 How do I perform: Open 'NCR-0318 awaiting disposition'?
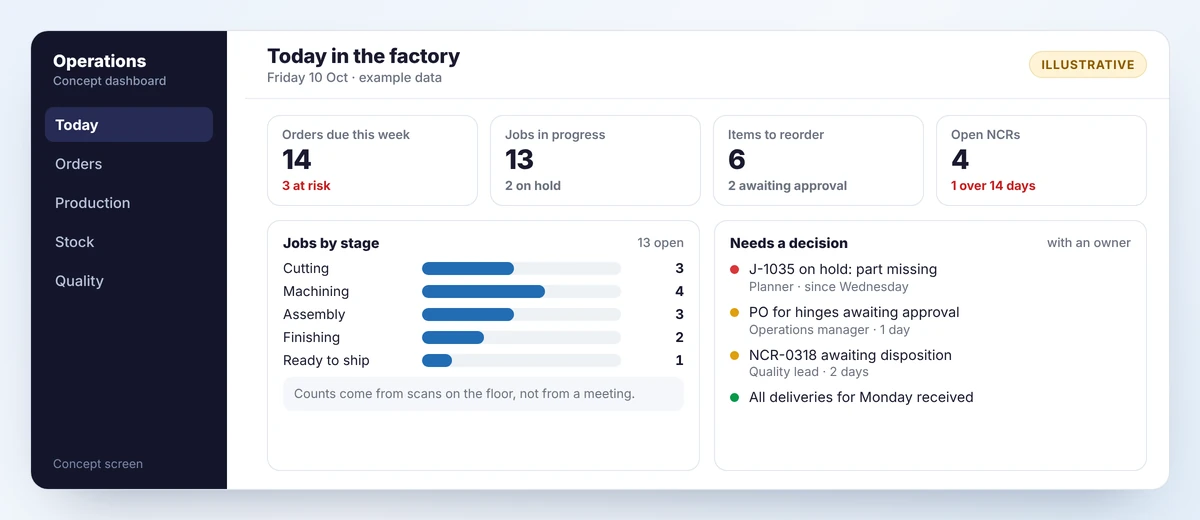(x=850, y=355)
